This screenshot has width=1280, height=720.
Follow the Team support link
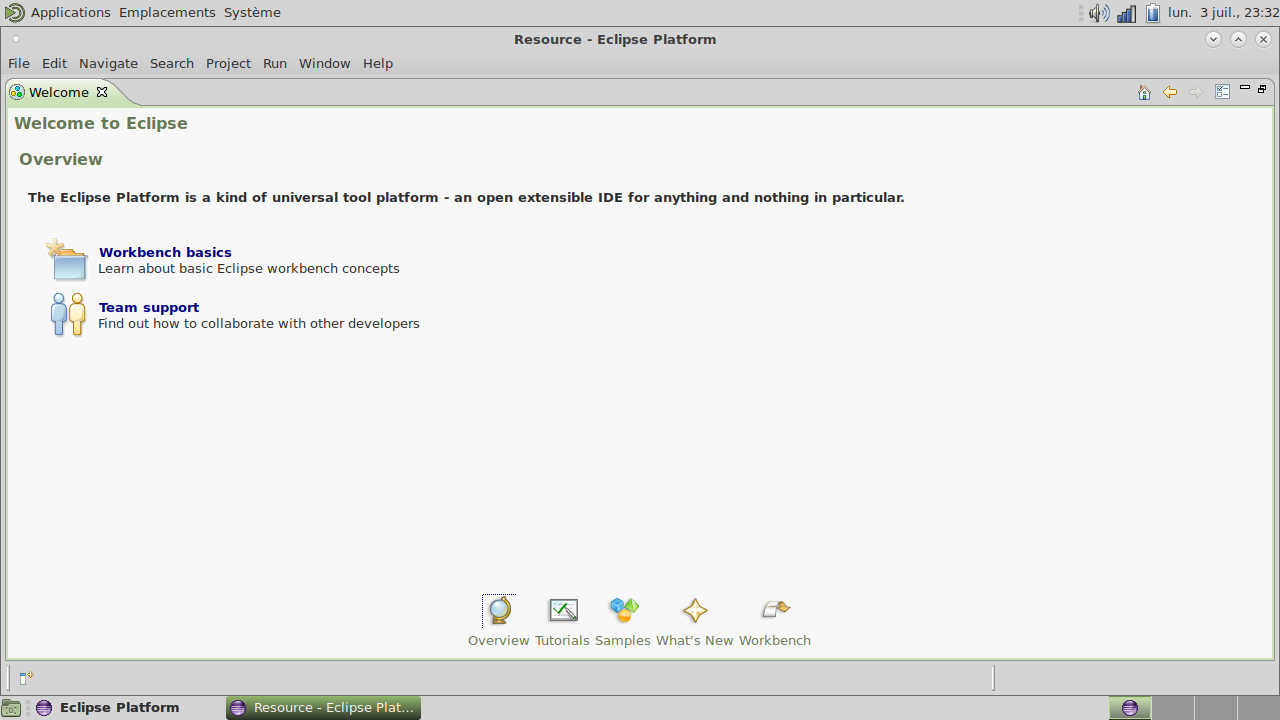149,307
